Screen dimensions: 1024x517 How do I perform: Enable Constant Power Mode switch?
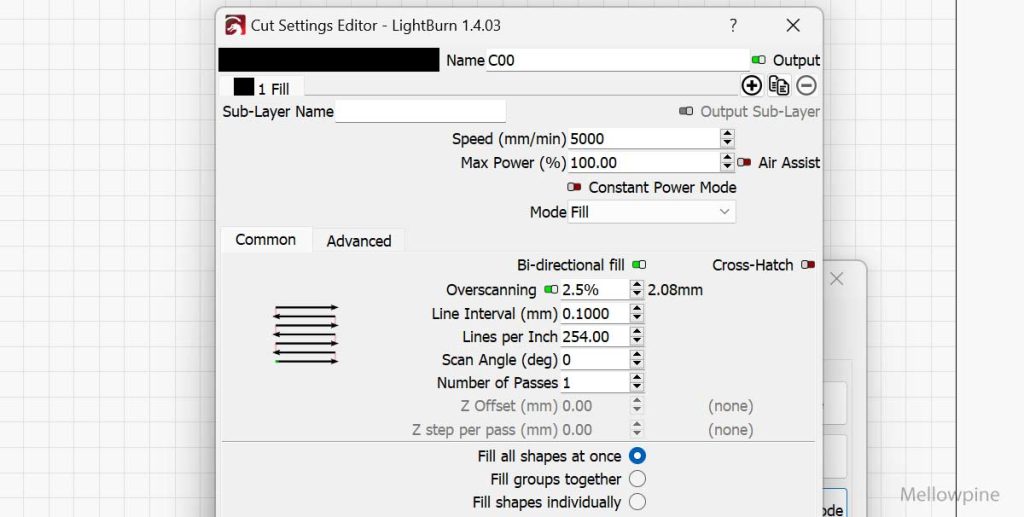point(574,187)
